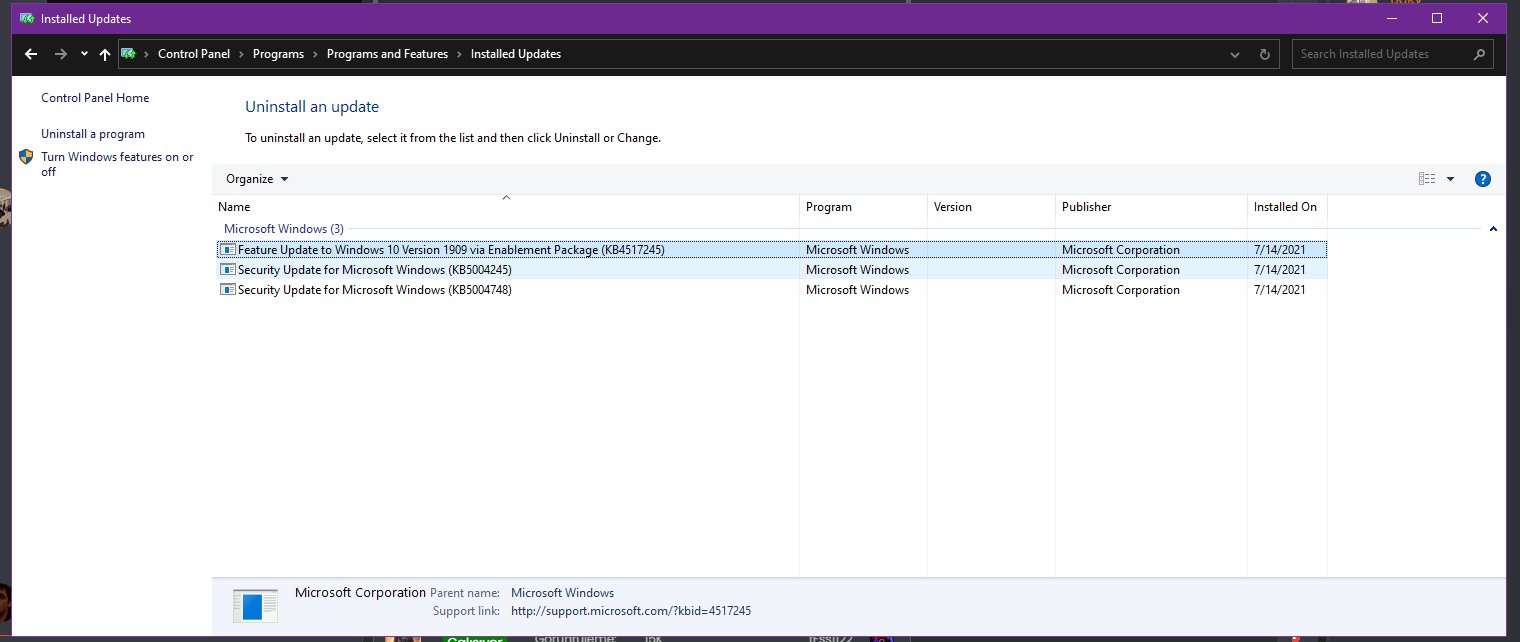Open Control Panel Home link

point(95,98)
